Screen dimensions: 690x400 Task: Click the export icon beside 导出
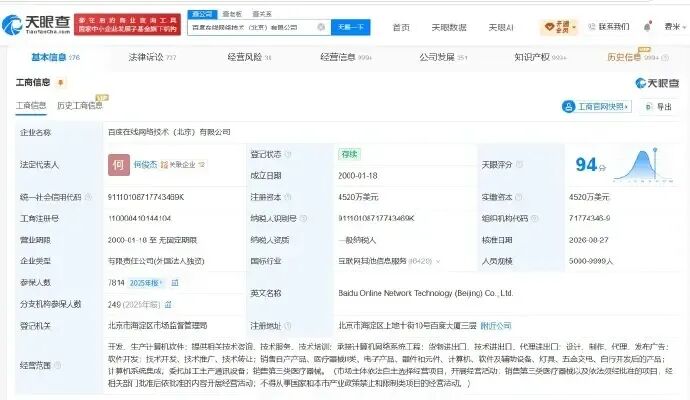[649, 106]
